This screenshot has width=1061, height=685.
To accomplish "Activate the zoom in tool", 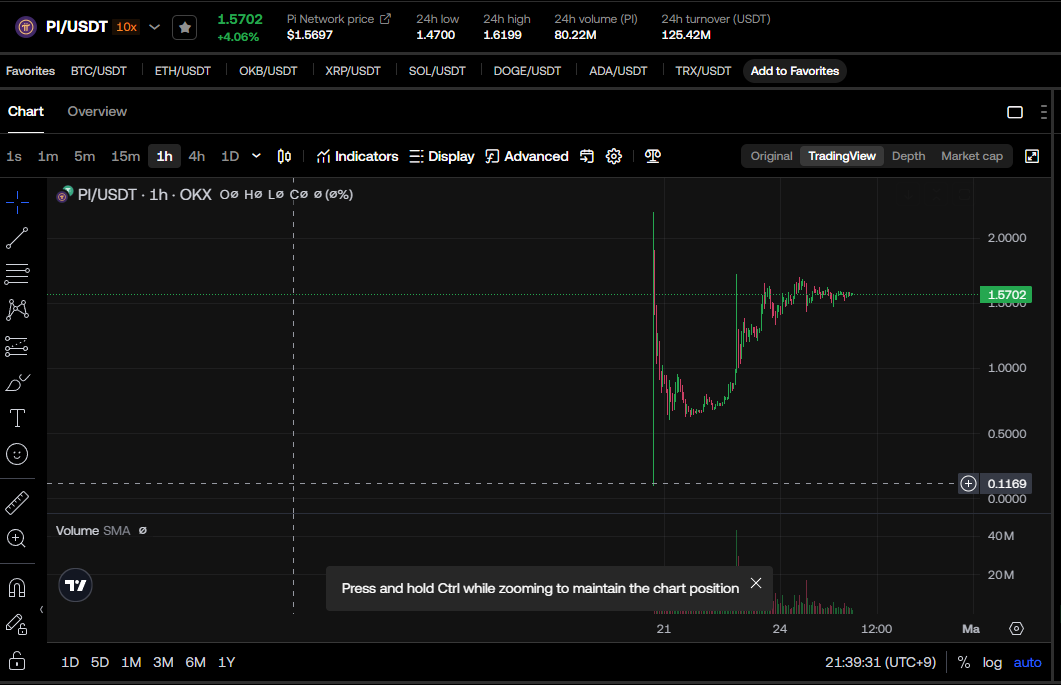I will 17,539.
